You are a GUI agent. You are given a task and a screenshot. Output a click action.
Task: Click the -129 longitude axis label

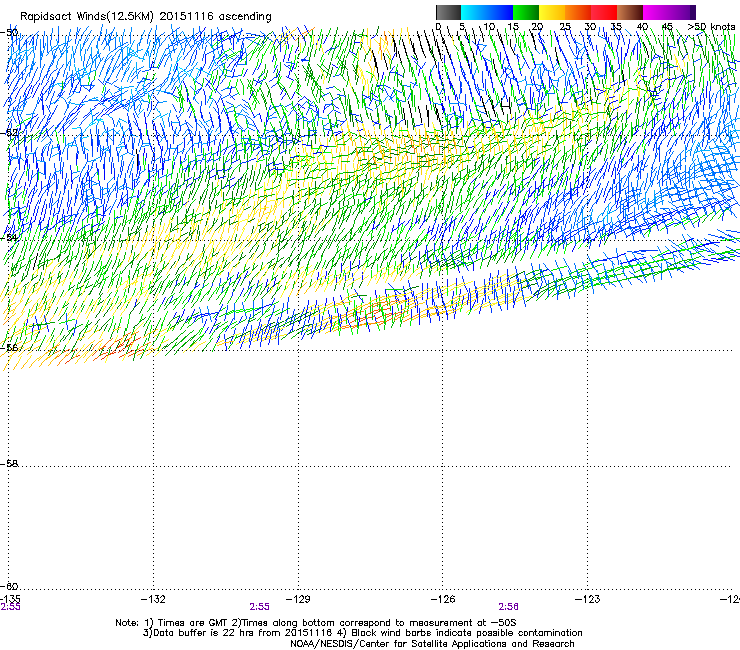[x=298, y=599]
